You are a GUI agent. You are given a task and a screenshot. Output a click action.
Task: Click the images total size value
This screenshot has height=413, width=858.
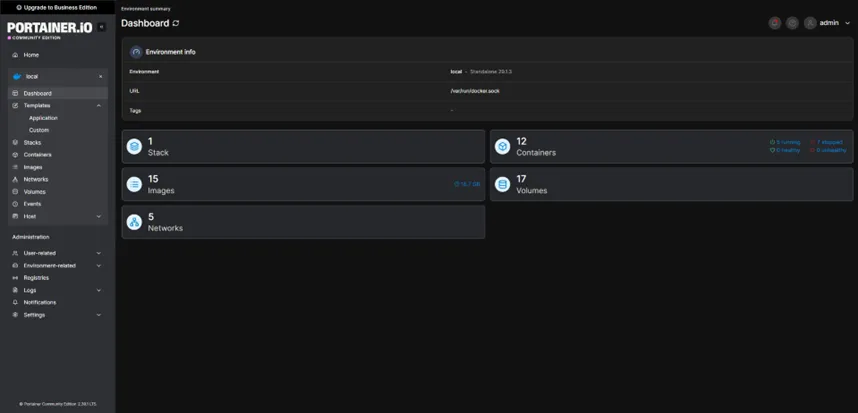click(467, 184)
